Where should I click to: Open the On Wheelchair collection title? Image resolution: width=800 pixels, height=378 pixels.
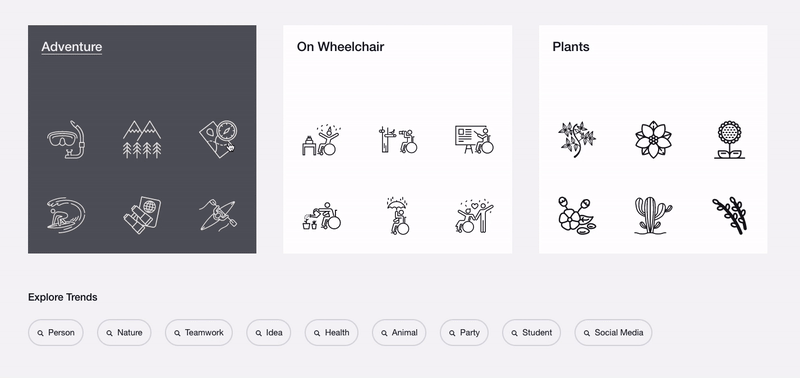pyautogui.click(x=340, y=47)
